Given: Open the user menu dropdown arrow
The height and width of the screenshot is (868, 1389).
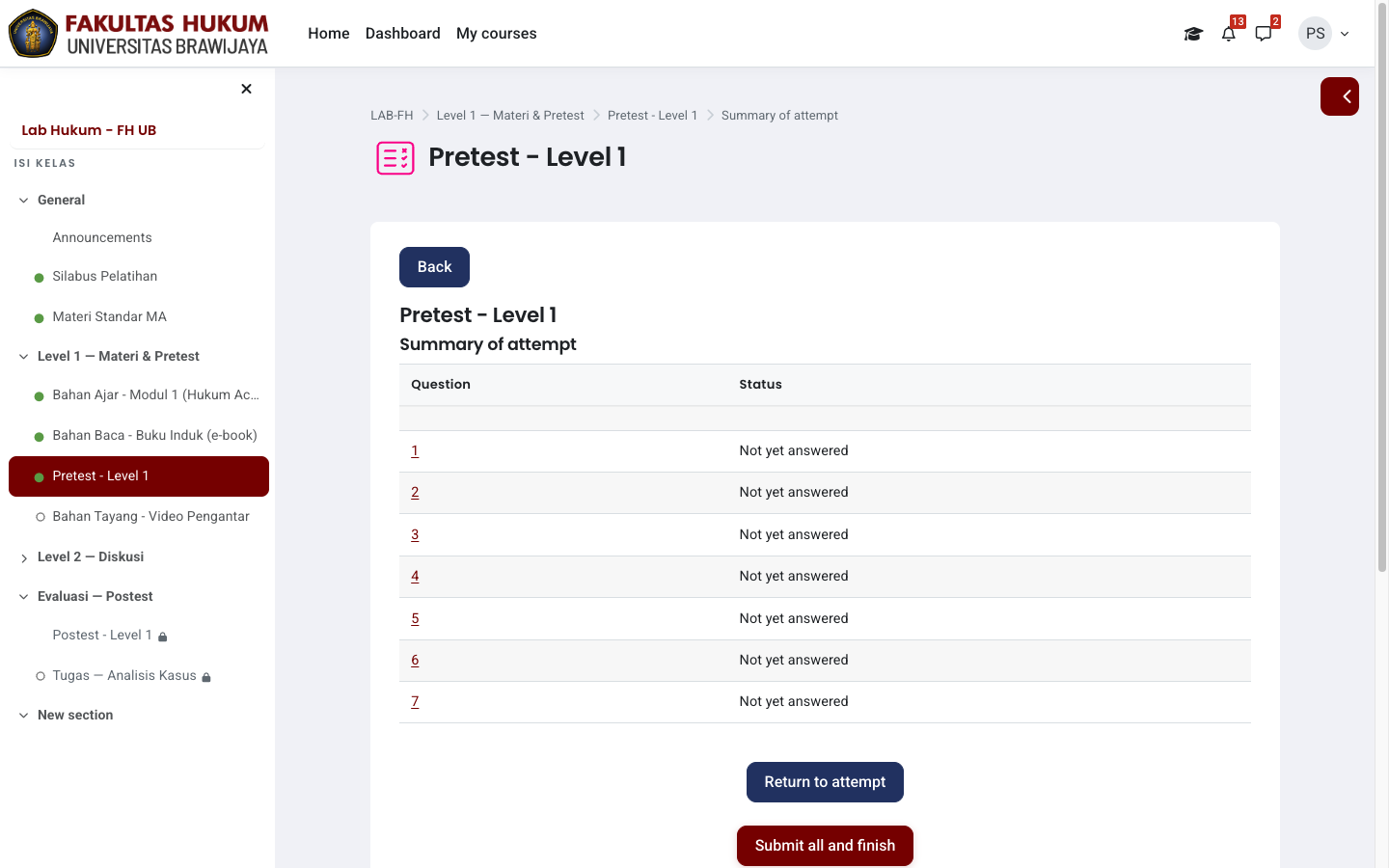Looking at the screenshot, I should click(1345, 34).
